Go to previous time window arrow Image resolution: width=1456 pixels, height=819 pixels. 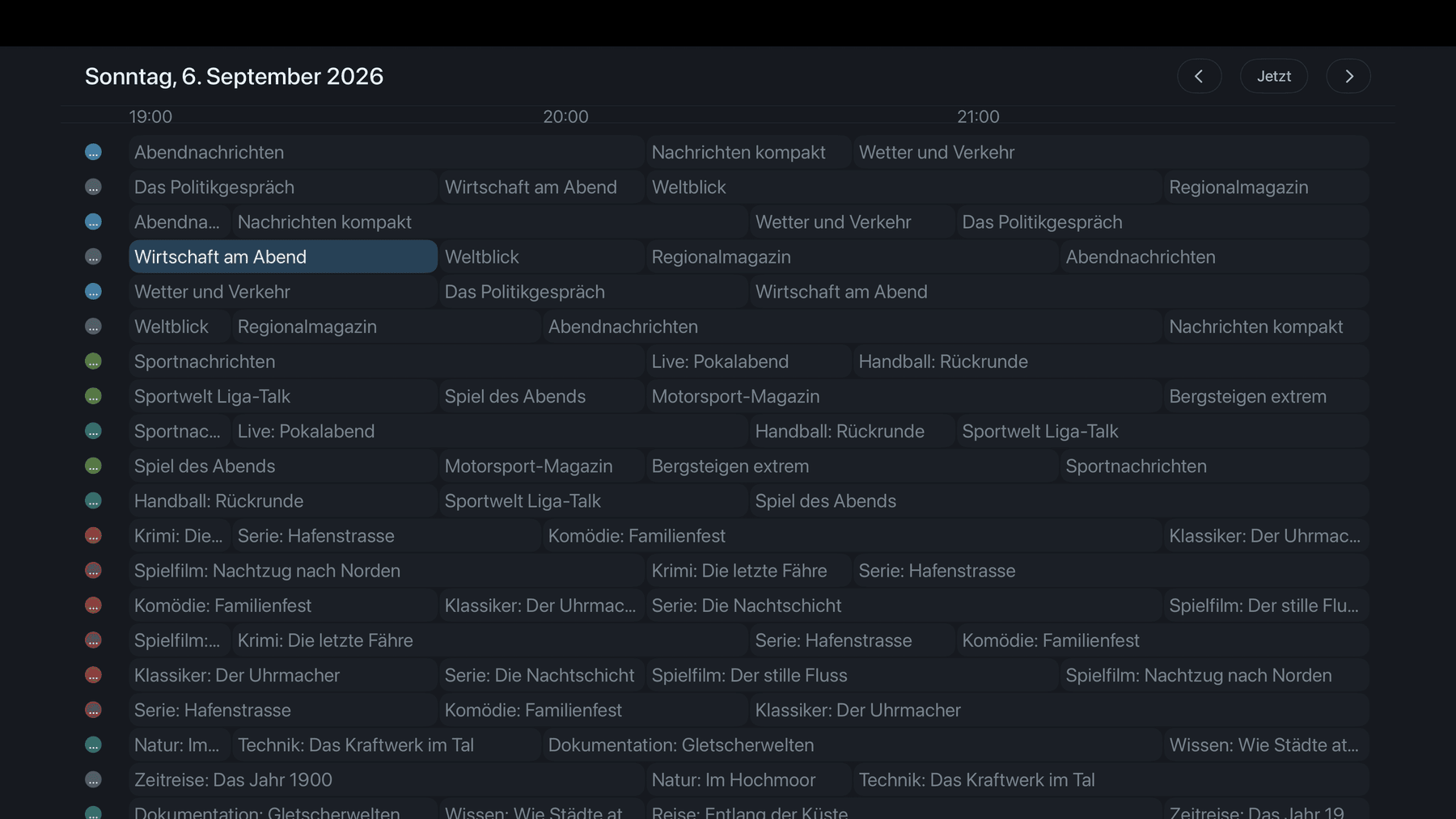pos(1199,76)
